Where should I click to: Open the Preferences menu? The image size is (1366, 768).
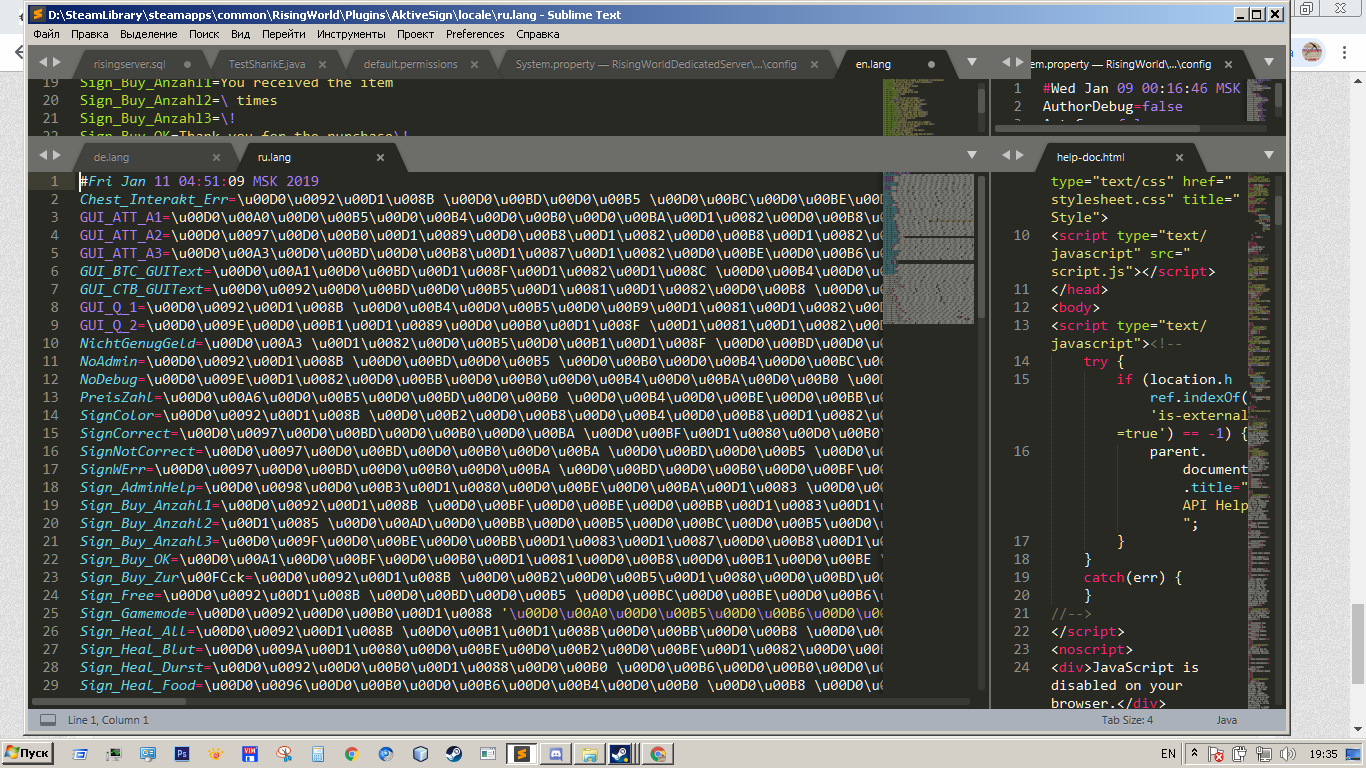475,34
